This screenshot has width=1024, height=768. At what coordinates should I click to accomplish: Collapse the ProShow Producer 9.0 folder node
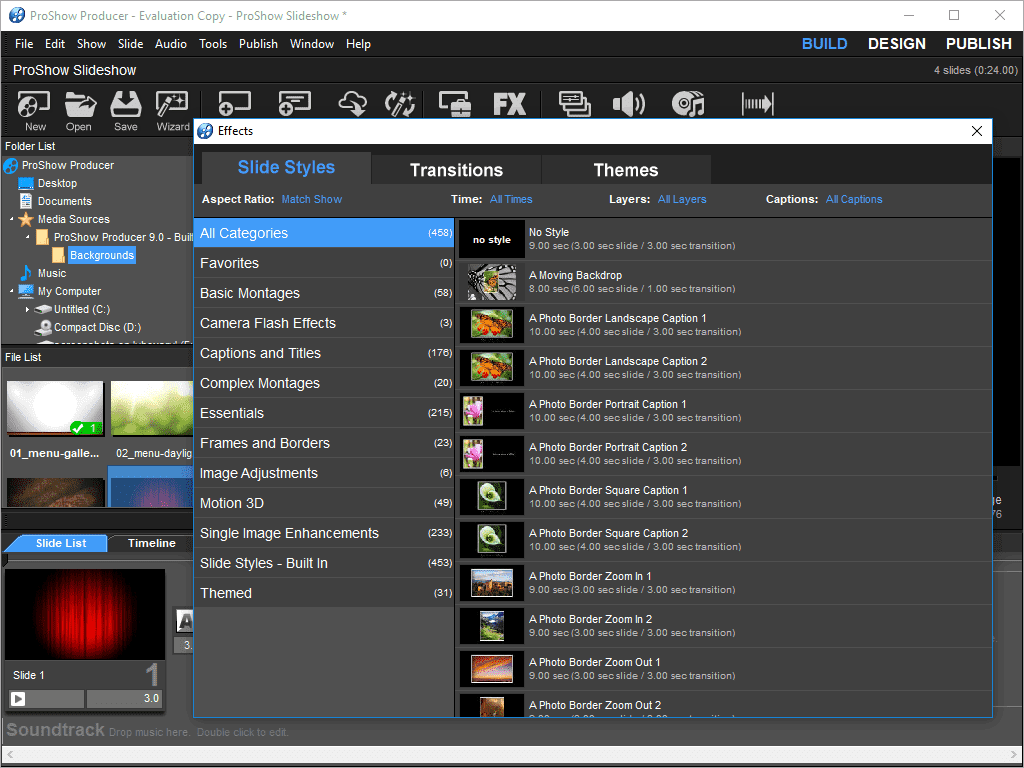27,236
